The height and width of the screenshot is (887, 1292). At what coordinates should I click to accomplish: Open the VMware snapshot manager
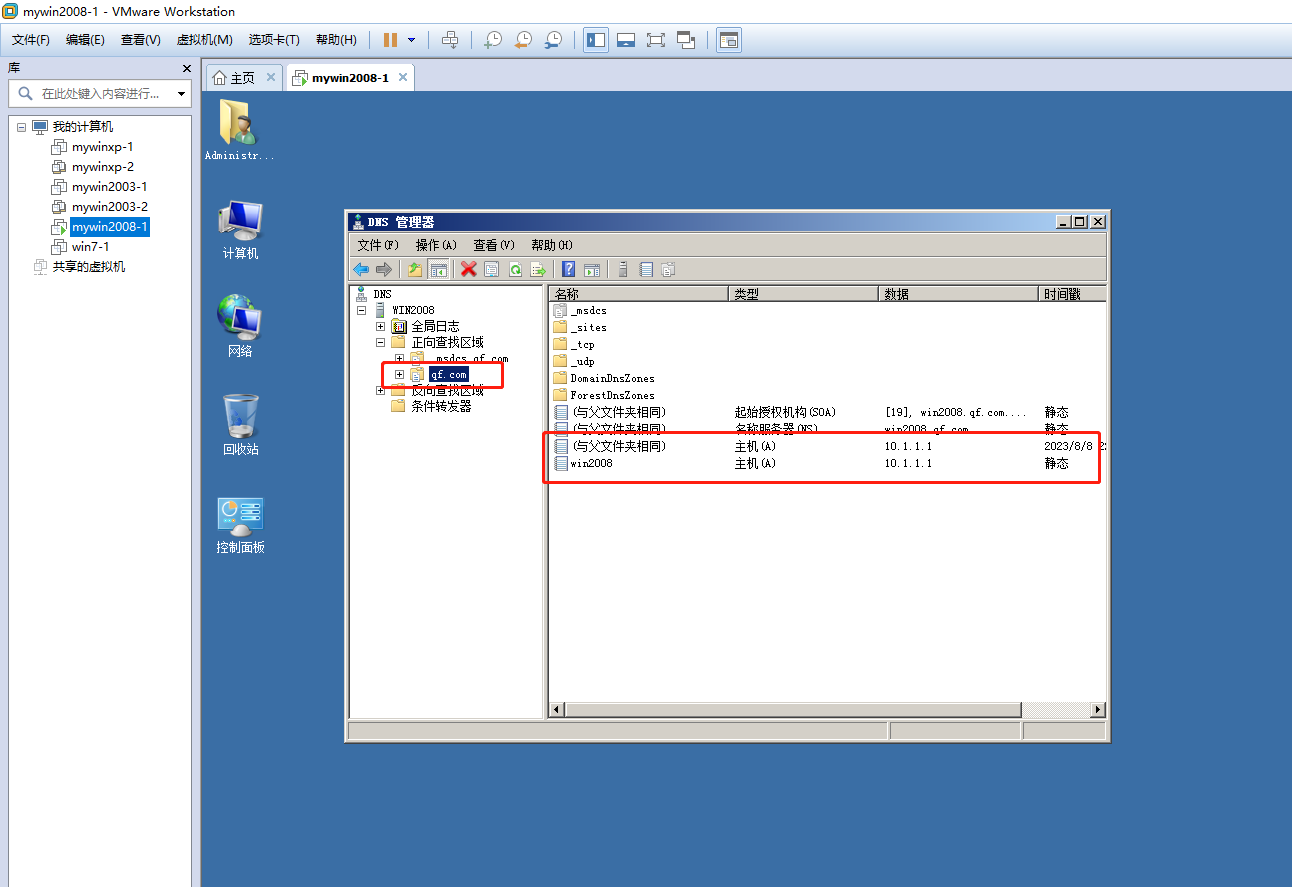click(553, 40)
